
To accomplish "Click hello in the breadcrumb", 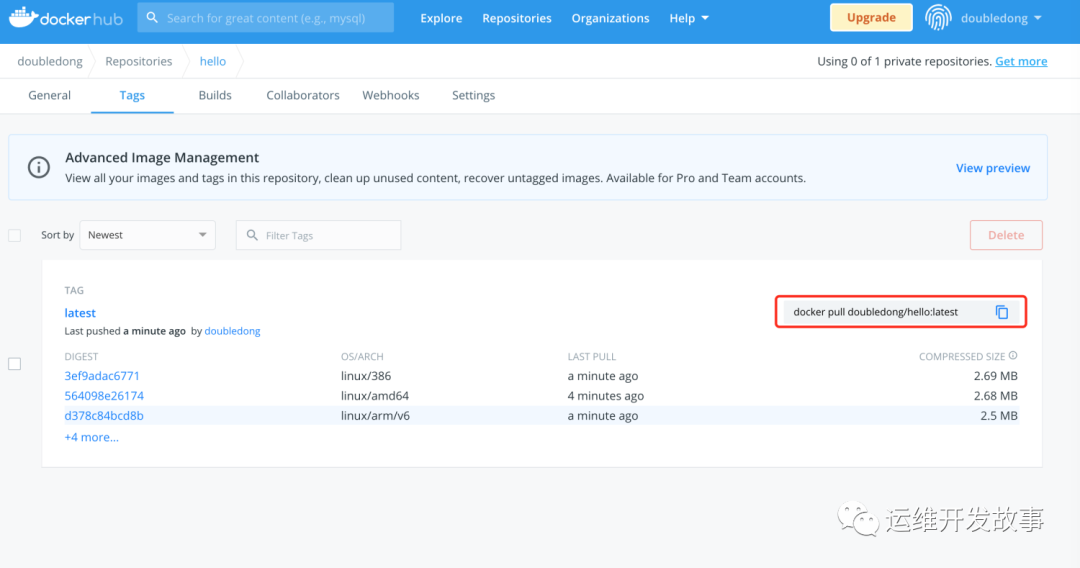I will (213, 61).
